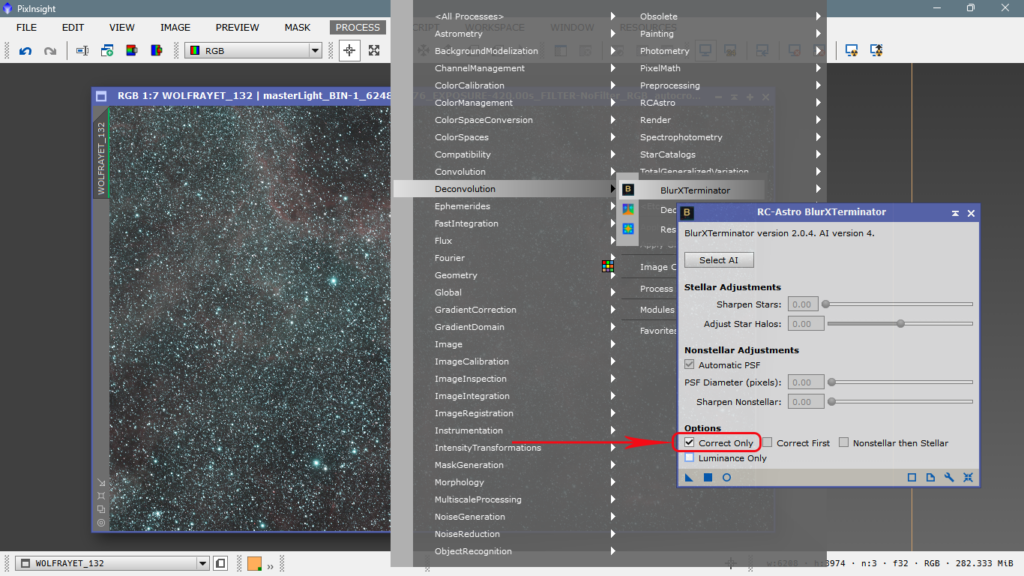Click the orange square icon in the bottom toolbar
The width and height of the screenshot is (1024, 576).
pos(255,563)
